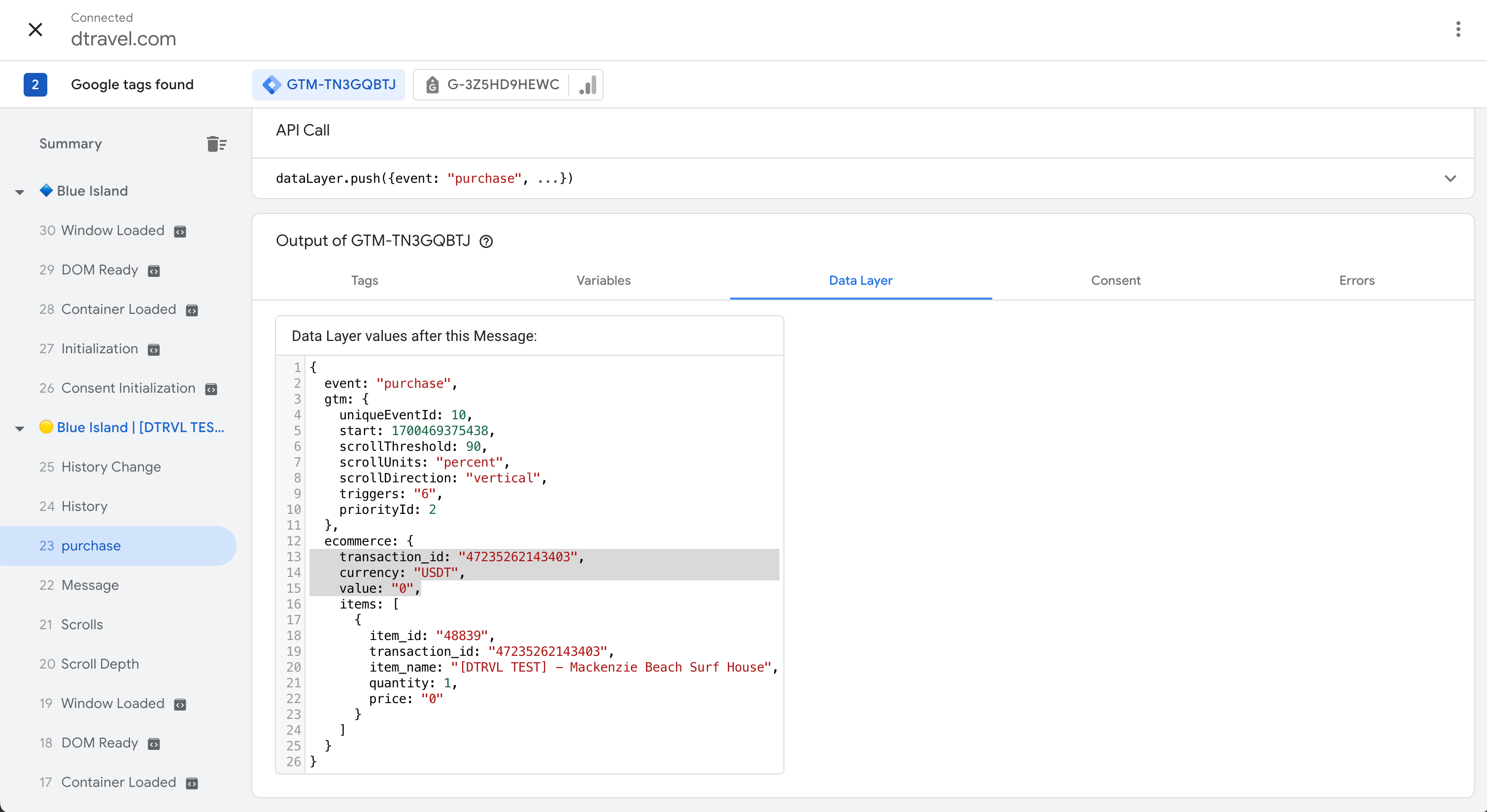Click the scrollDirection "vertical" line
1487x812 pixels.
443,478
